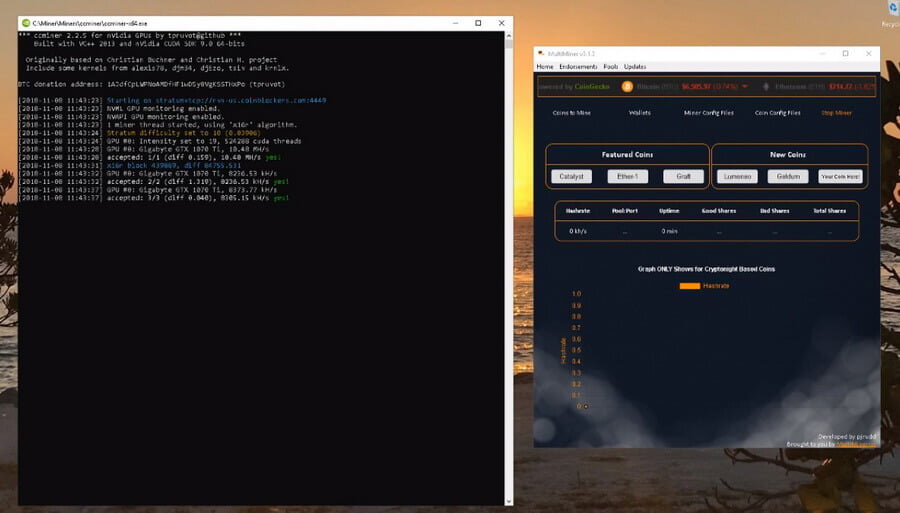
Task: Click the ccminer console scrollbar down arrow
Action: tap(509, 502)
